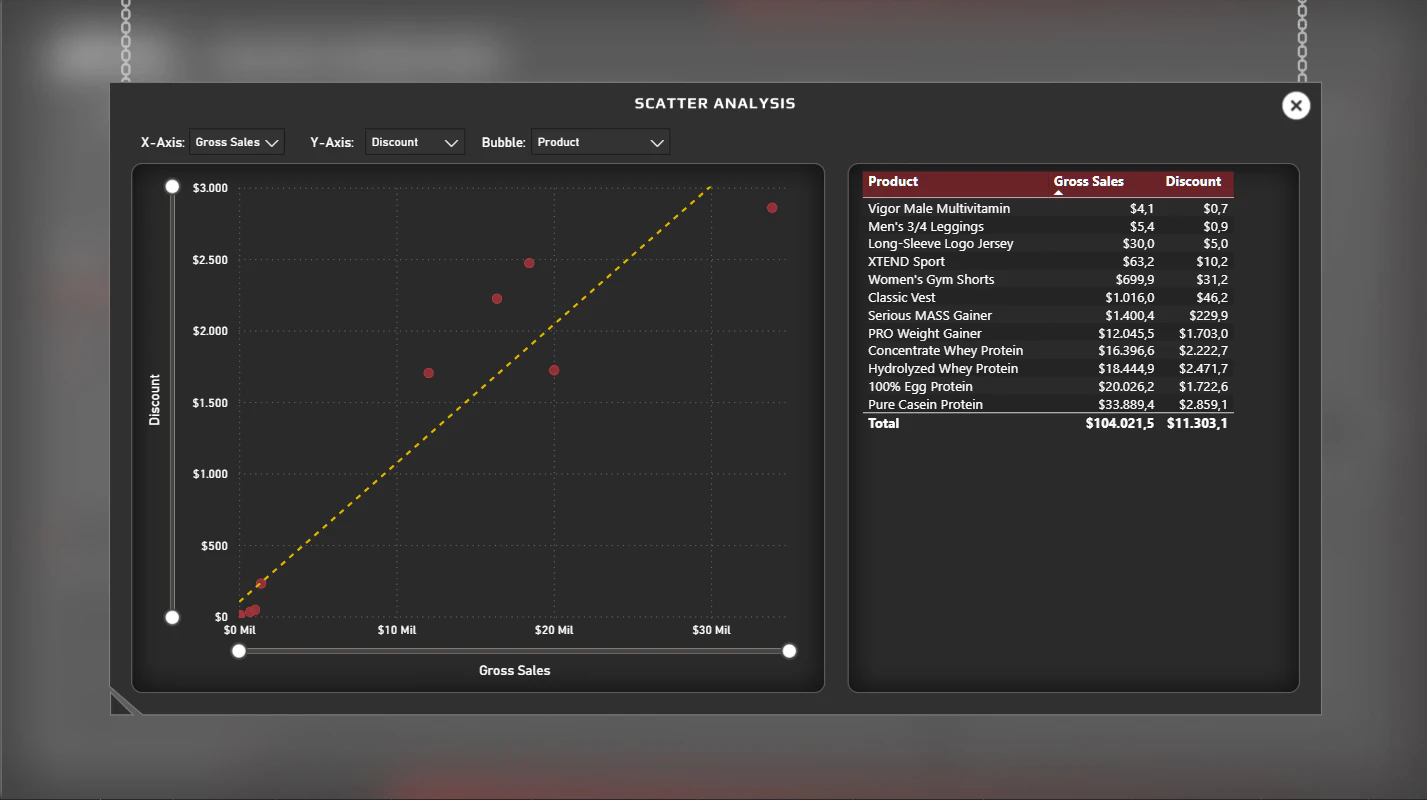Sort table by Product column header
Screen dimensions: 1427x800
[893, 182]
